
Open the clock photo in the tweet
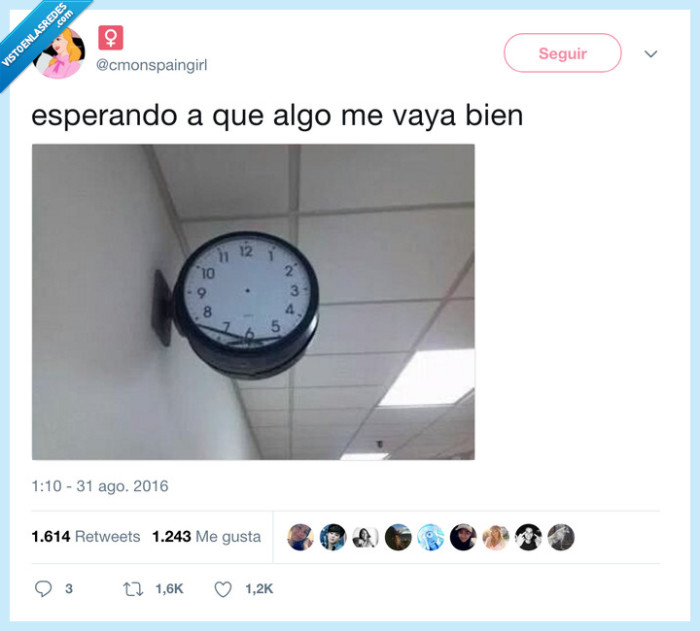[x=253, y=301]
